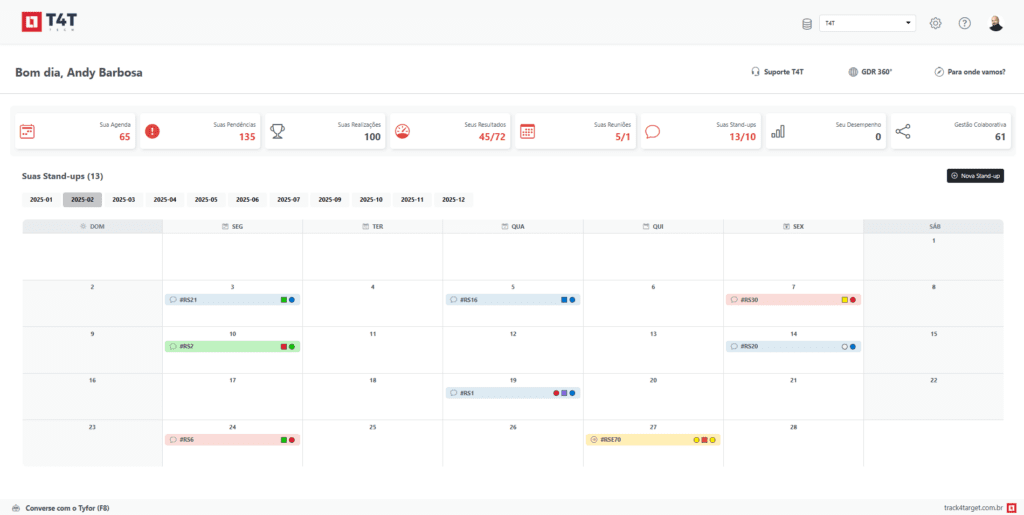
Task: Click the help question mark icon
Action: click(x=964, y=23)
